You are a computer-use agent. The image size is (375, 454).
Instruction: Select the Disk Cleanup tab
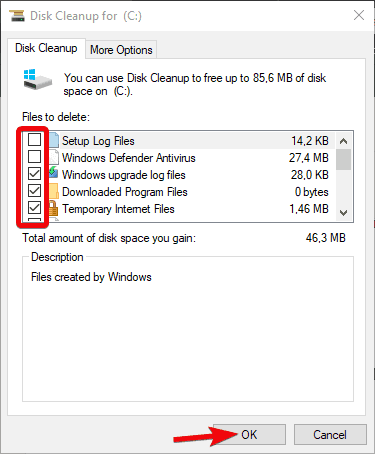46,48
